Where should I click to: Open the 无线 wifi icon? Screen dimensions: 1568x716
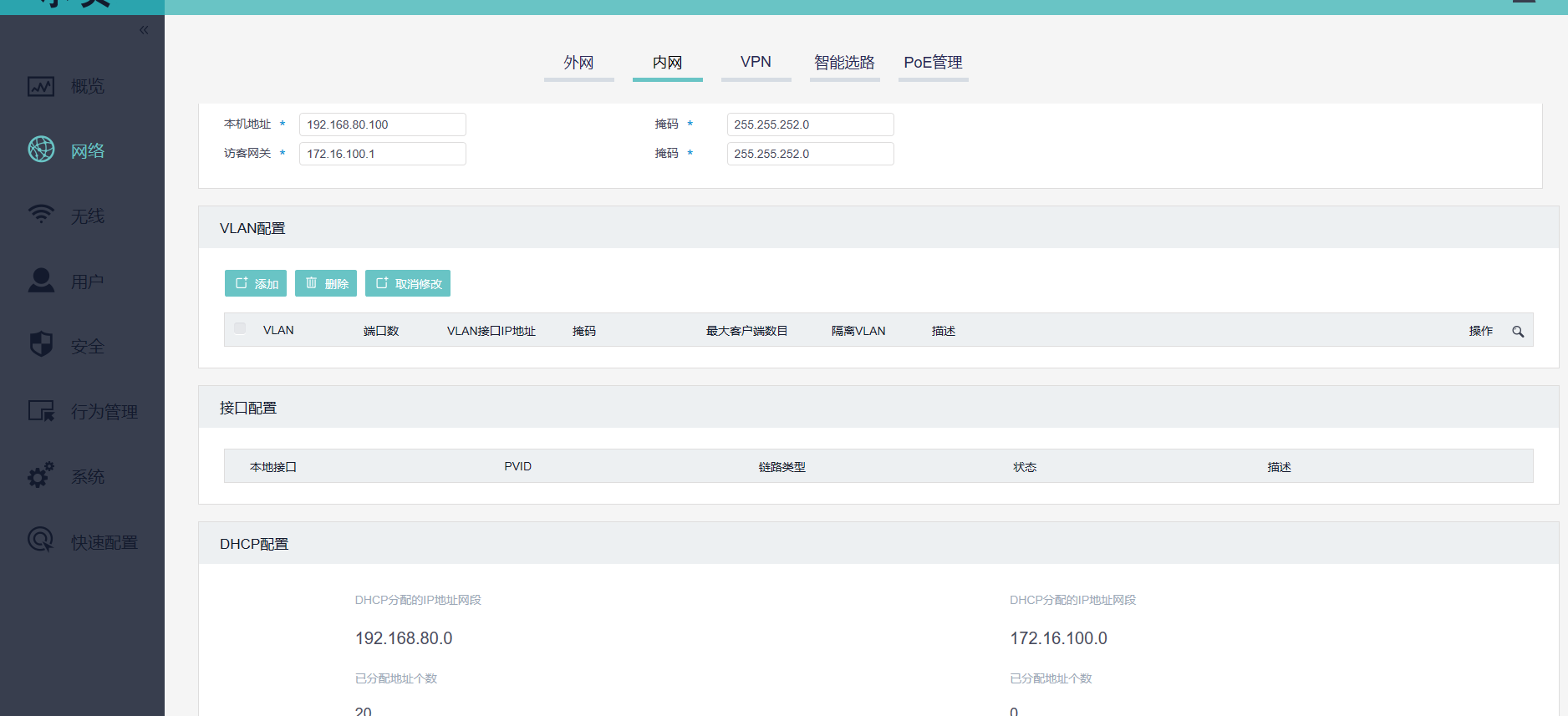[x=41, y=214]
